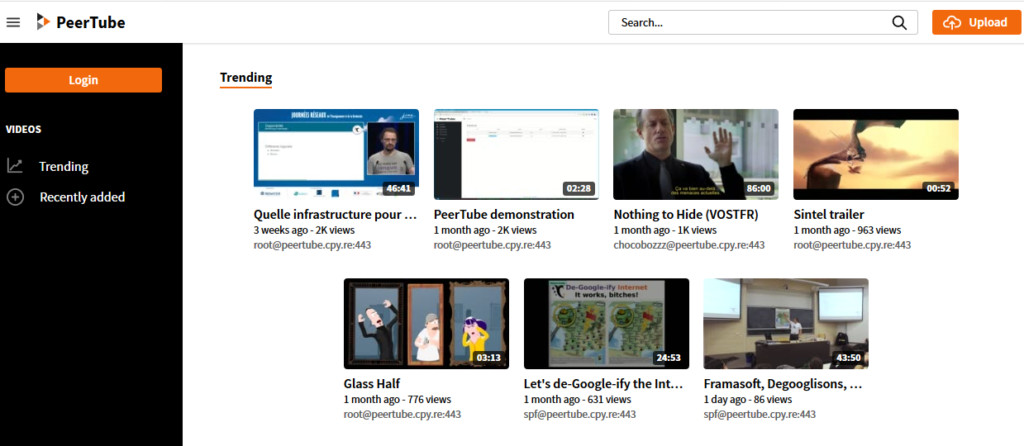Click the Recently added plus icon
The height and width of the screenshot is (446, 1024).
pyautogui.click(x=14, y=197)
